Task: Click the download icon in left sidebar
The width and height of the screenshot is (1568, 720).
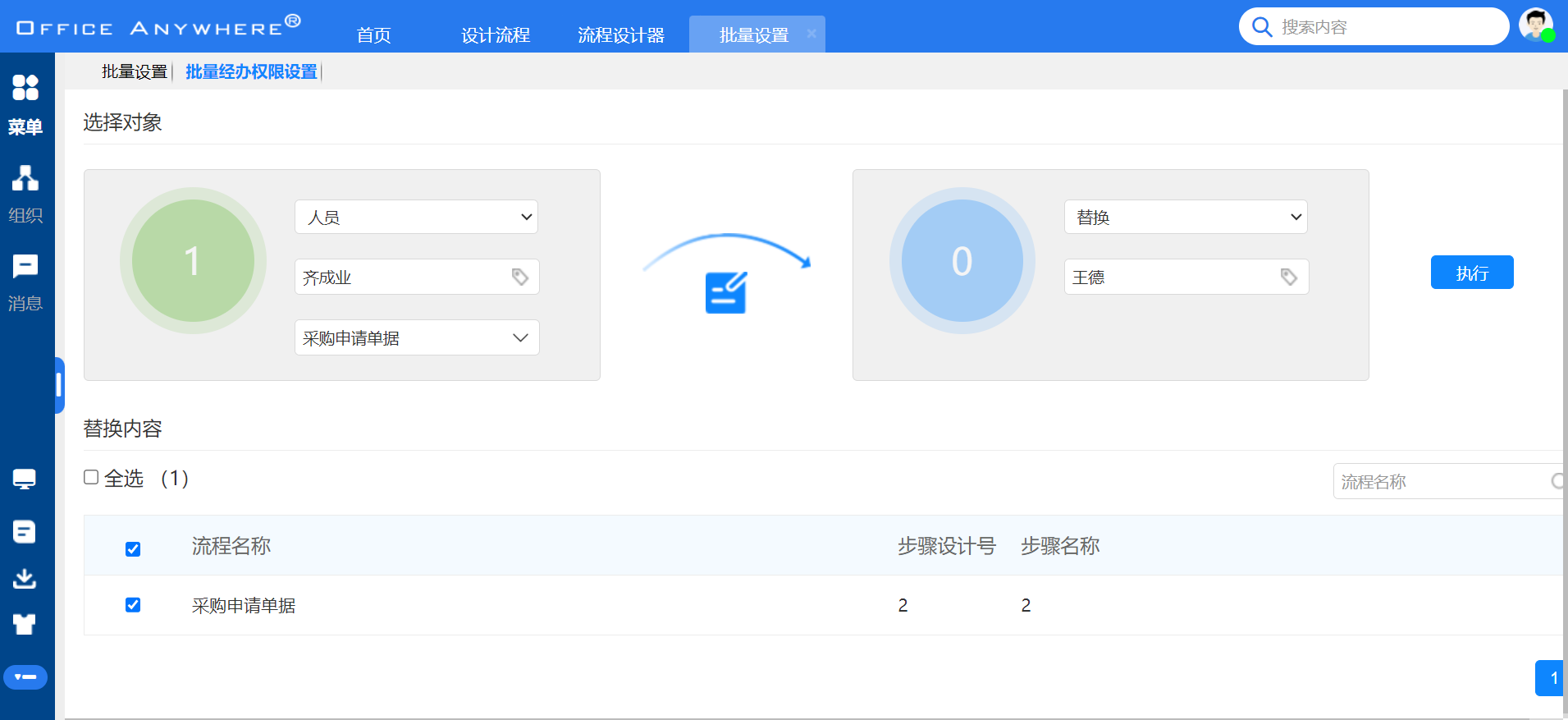Action: [25, 579]
